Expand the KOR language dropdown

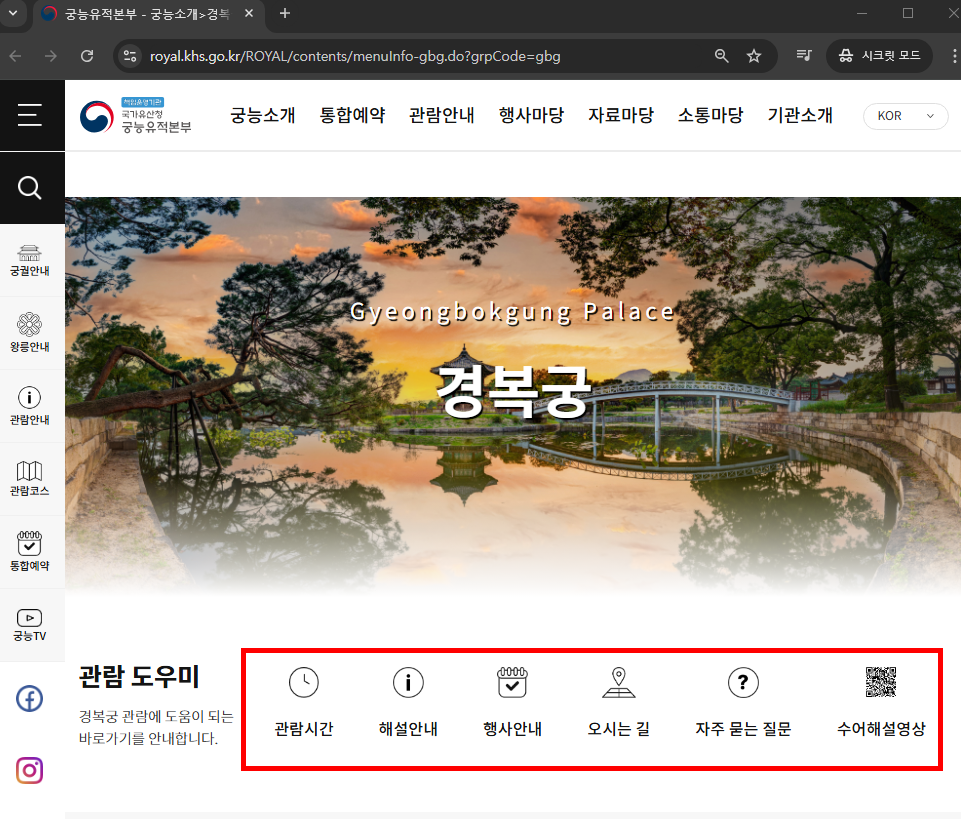tap(903, 116)
